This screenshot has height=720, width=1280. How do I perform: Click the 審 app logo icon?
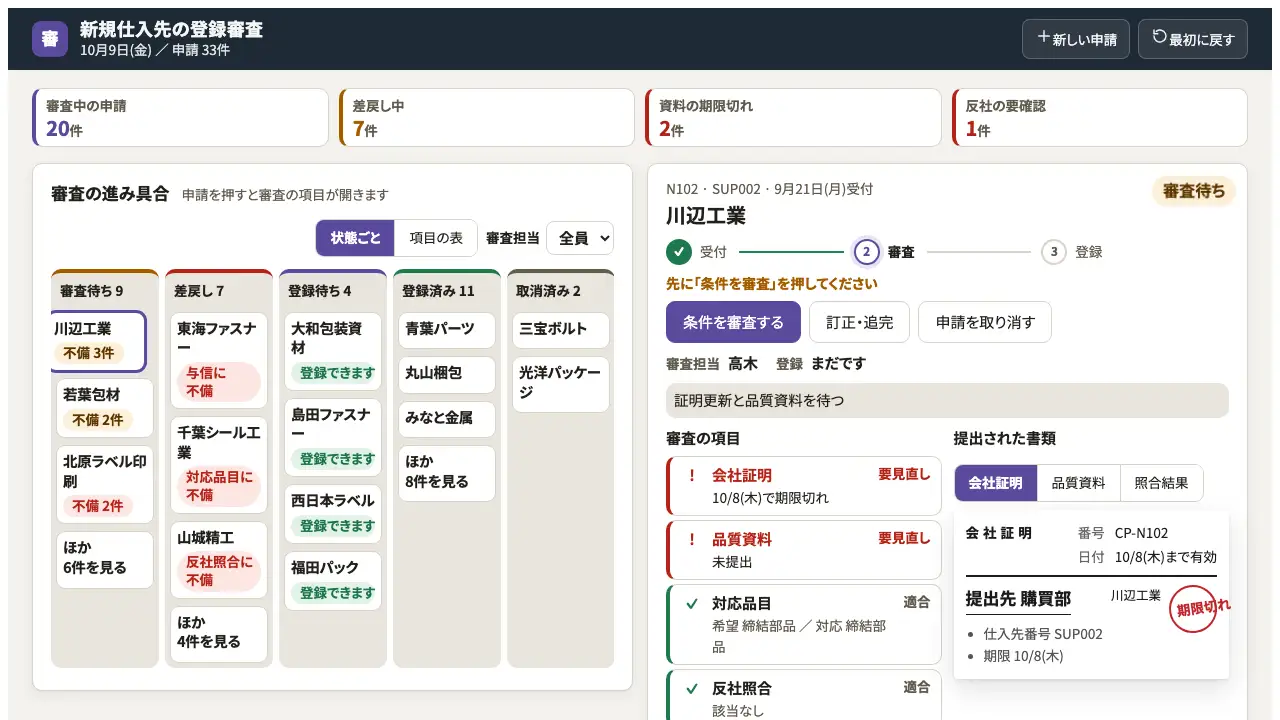pos(50,39)
